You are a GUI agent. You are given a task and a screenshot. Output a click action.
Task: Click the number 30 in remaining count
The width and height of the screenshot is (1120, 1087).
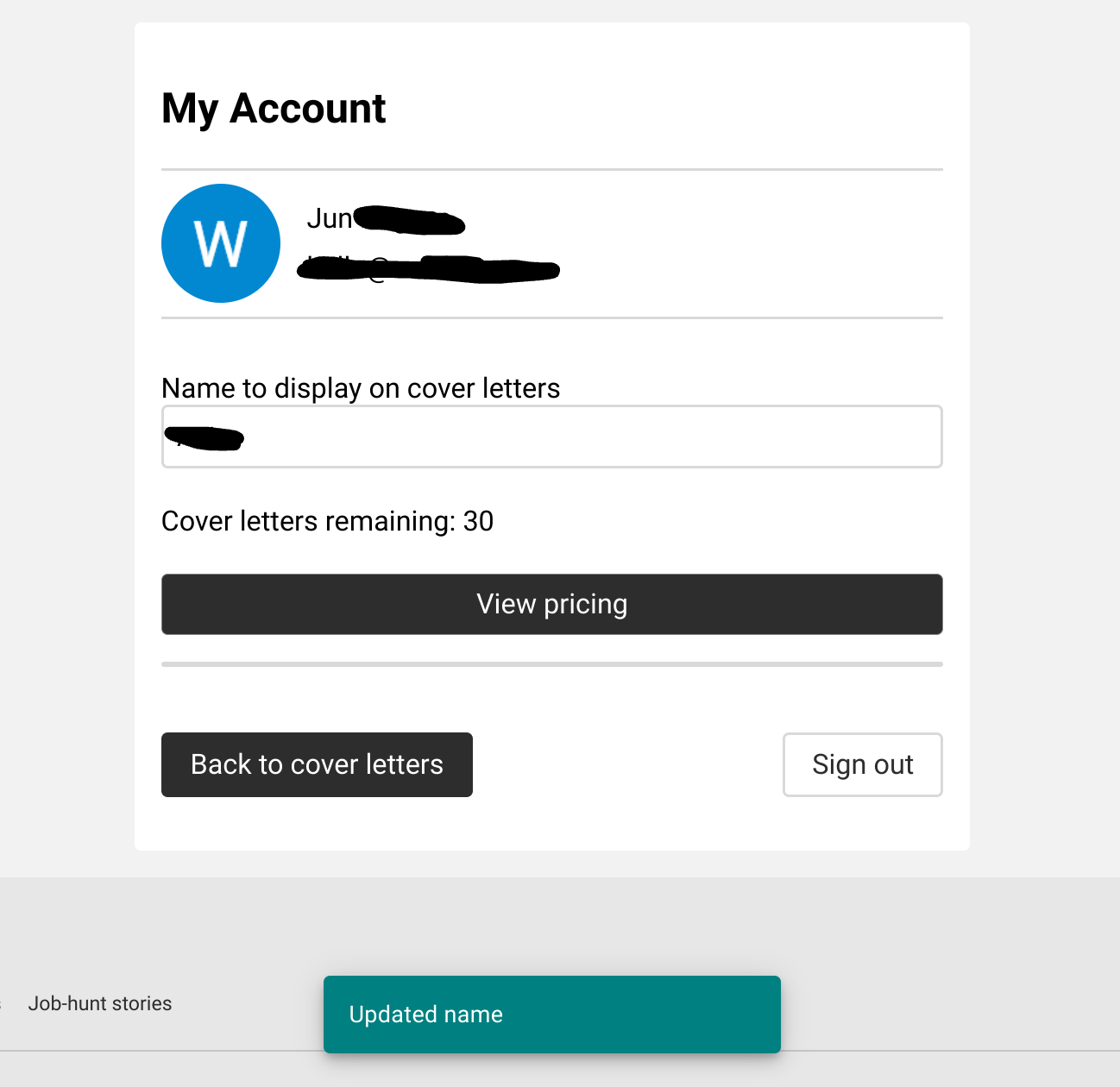[x=478, y=521]
